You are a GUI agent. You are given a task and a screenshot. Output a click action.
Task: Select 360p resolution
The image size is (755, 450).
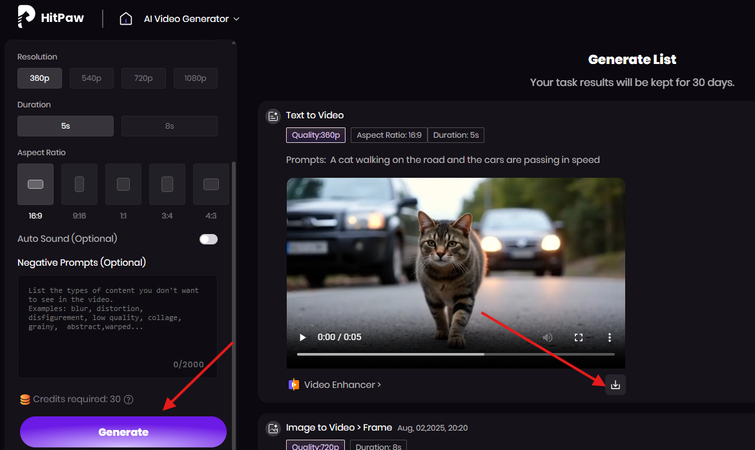pos(39,78)
